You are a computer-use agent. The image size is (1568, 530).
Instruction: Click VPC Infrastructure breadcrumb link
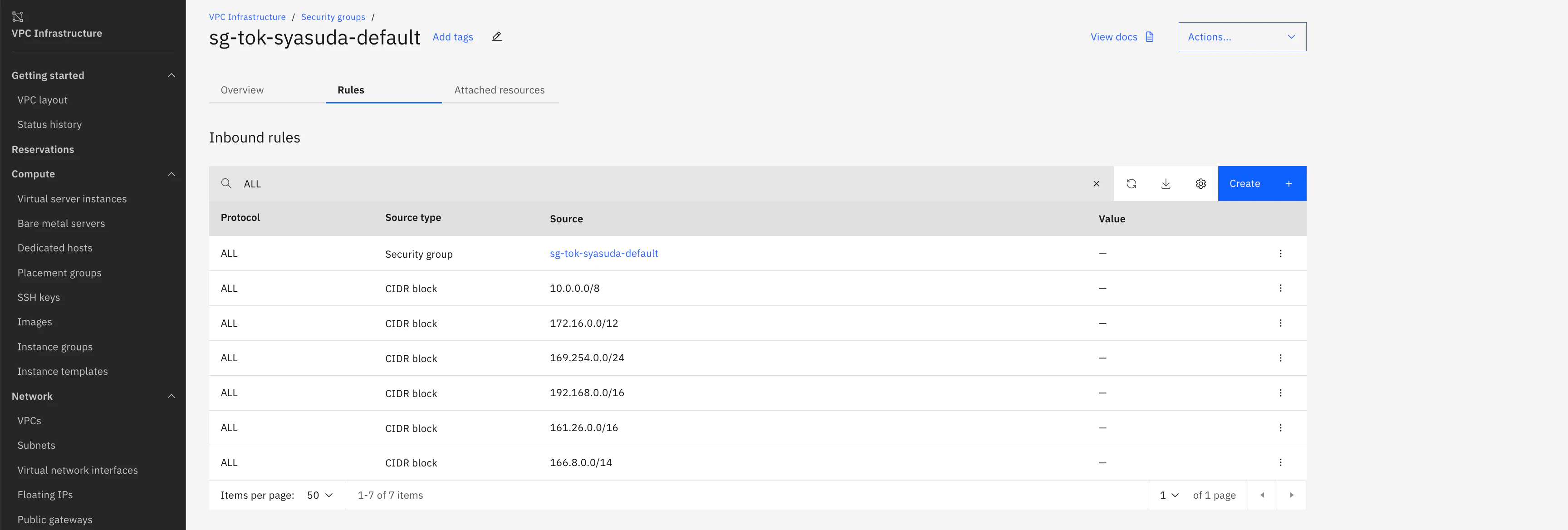point(247,17)
